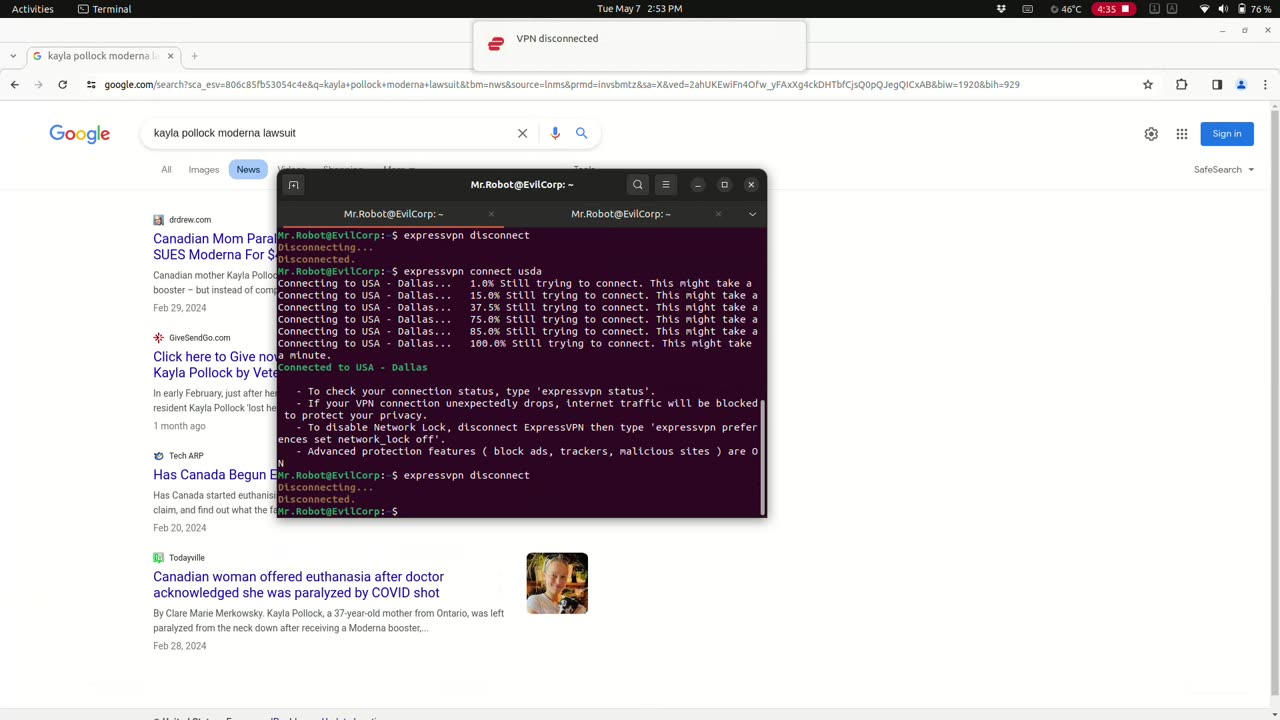Submit search with the blue magnifier icon
This screenshot has width=1280, height=720.
pyautogui.click(x=581, y=133)
